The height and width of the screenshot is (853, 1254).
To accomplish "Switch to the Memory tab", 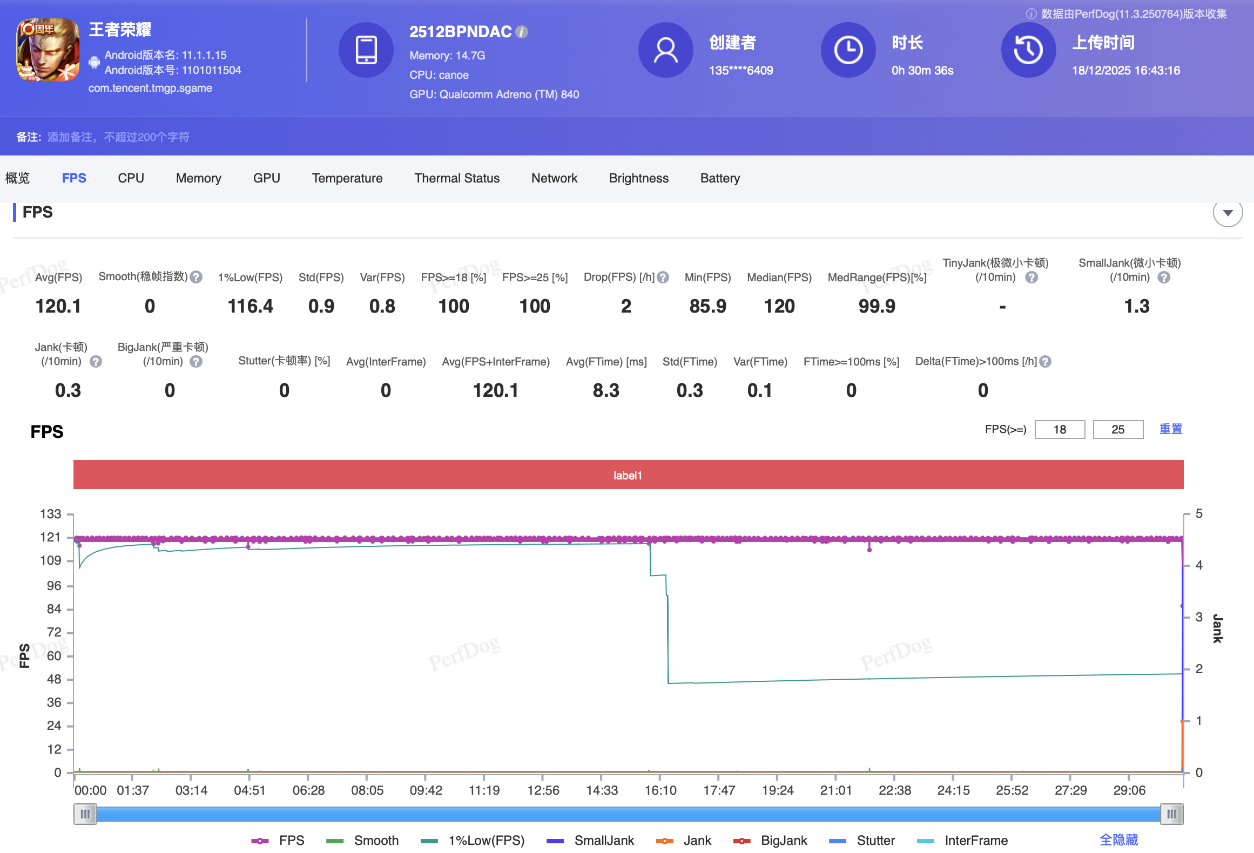I will tap(198, 178).
